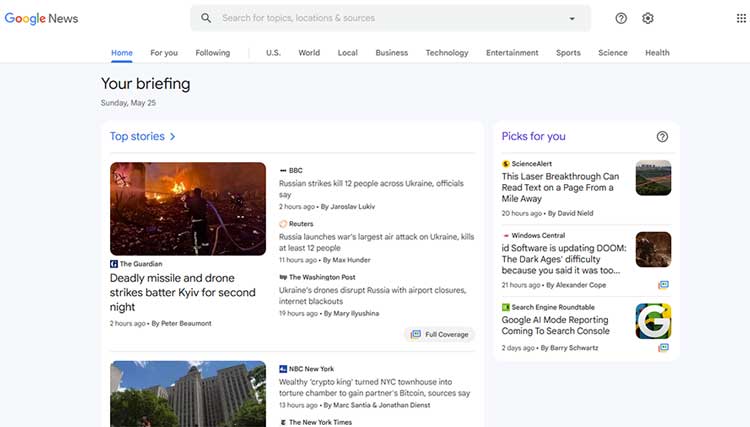Go to the U.S. section

[273, 53]
